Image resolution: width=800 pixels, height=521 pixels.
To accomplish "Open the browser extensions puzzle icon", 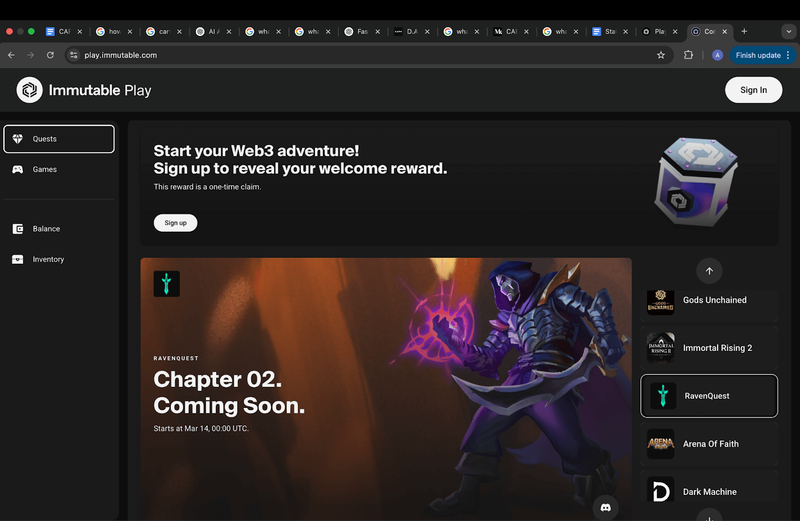I will tap(688, 55).
